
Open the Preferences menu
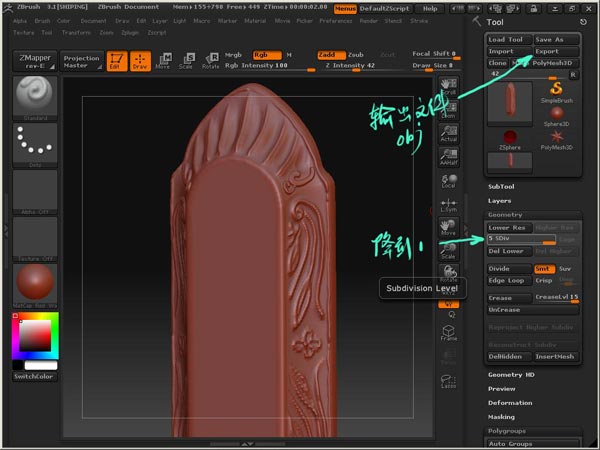336,21
